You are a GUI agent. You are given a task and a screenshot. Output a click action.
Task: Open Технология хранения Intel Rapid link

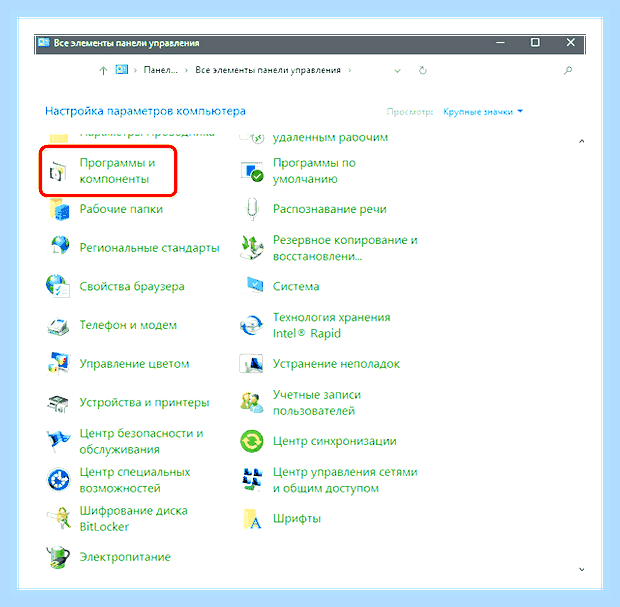pyautogui.click(x=331, y=325)
